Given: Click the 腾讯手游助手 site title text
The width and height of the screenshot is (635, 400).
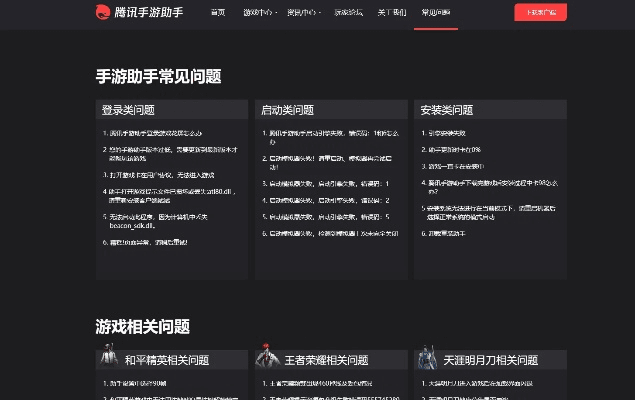Looking at the screenshot, I should 149,12.
